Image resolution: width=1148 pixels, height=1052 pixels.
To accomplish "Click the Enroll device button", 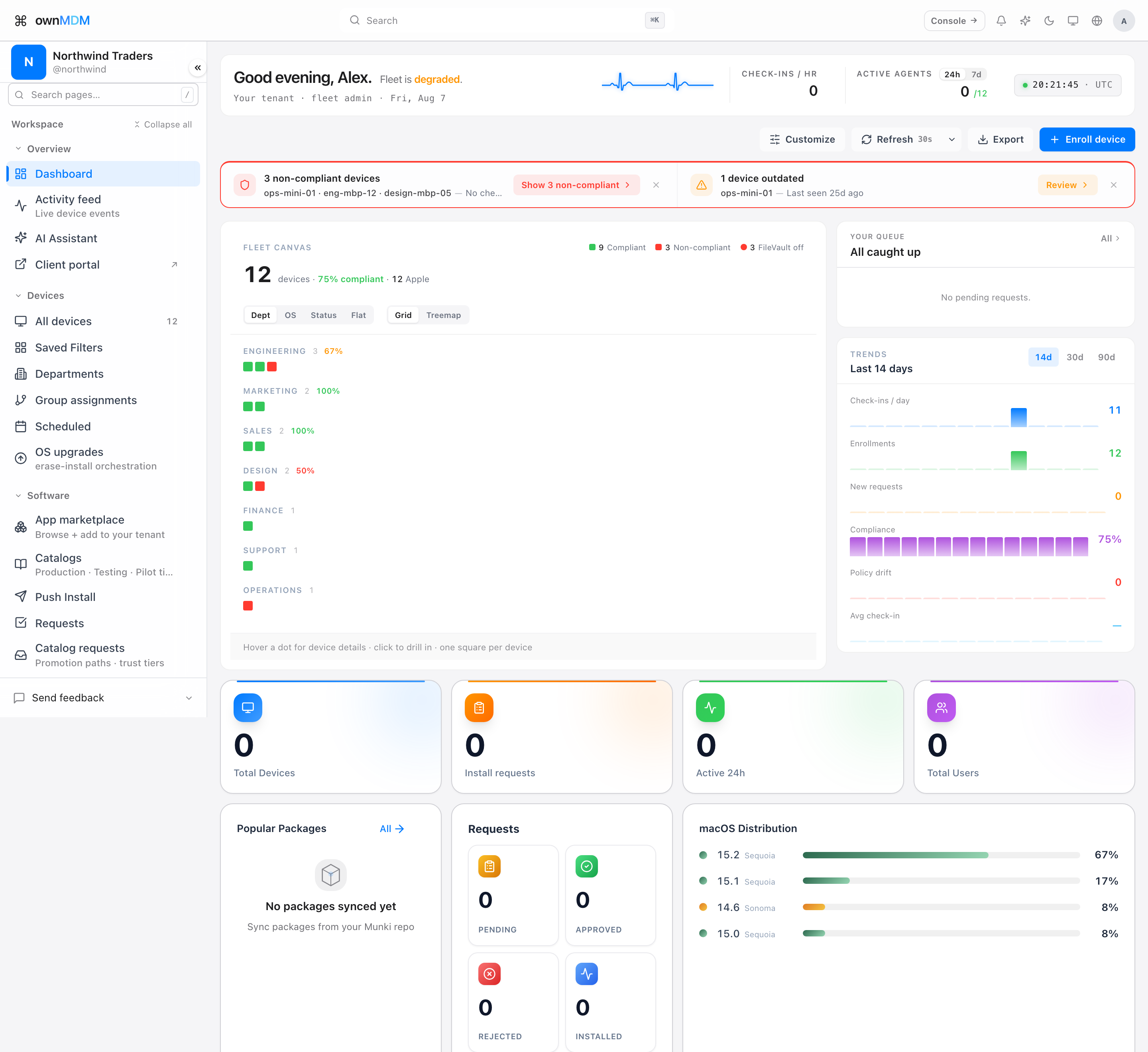I will coord(1087,139).
